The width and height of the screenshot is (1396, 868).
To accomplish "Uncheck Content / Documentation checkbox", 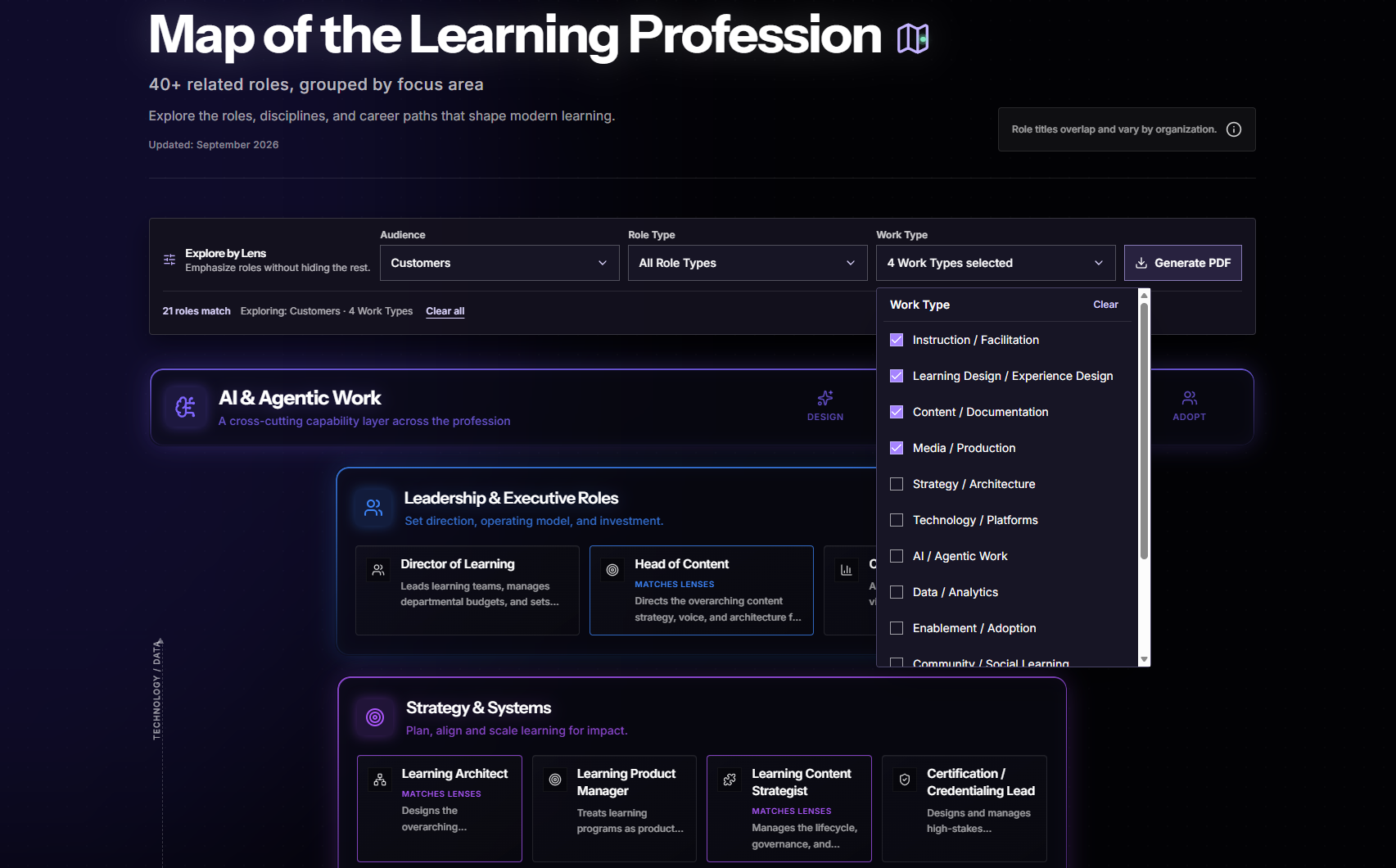I will coord(897,412).
